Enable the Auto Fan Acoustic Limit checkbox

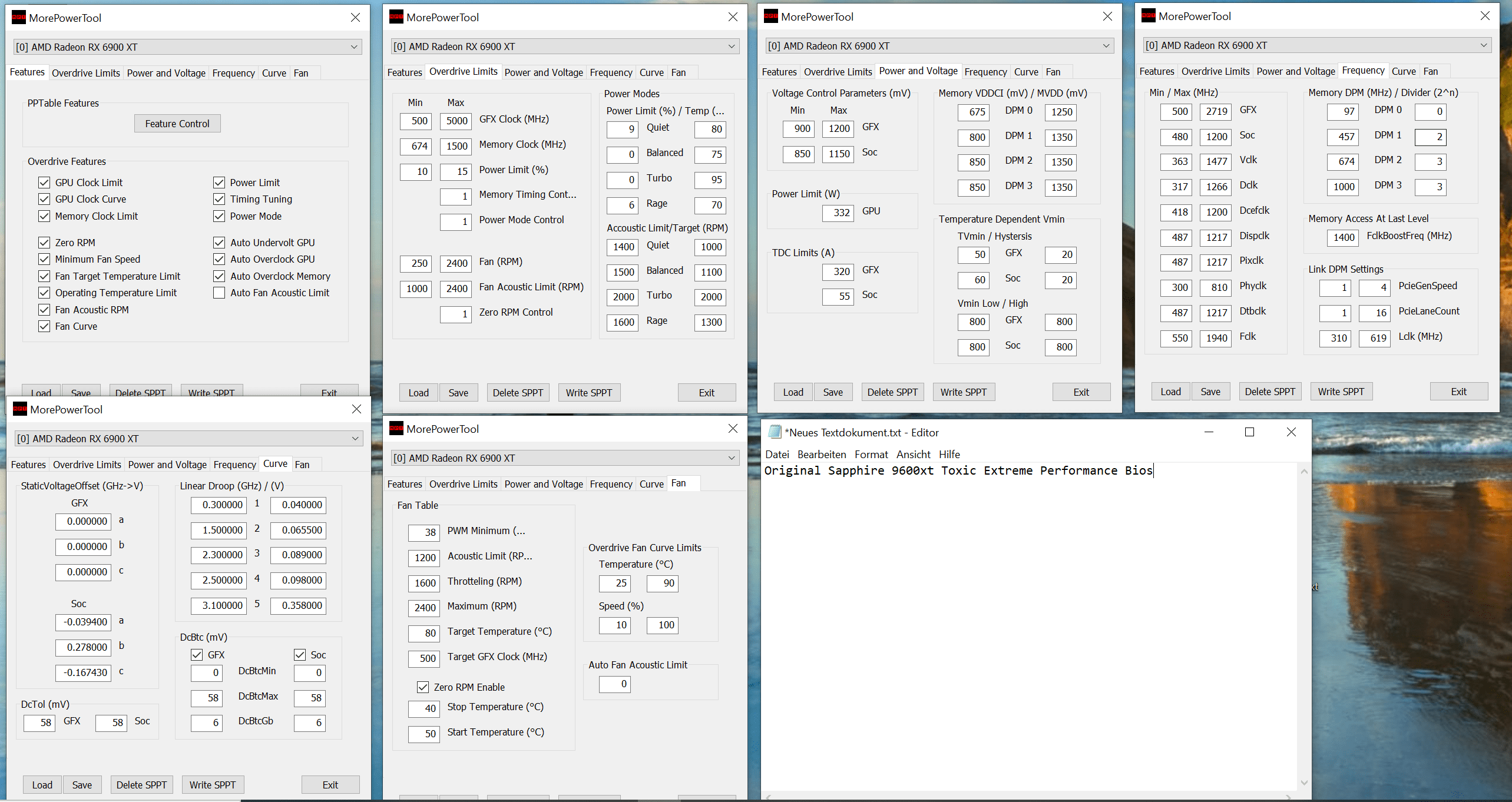pyautogui.click(x=219, y=293)
